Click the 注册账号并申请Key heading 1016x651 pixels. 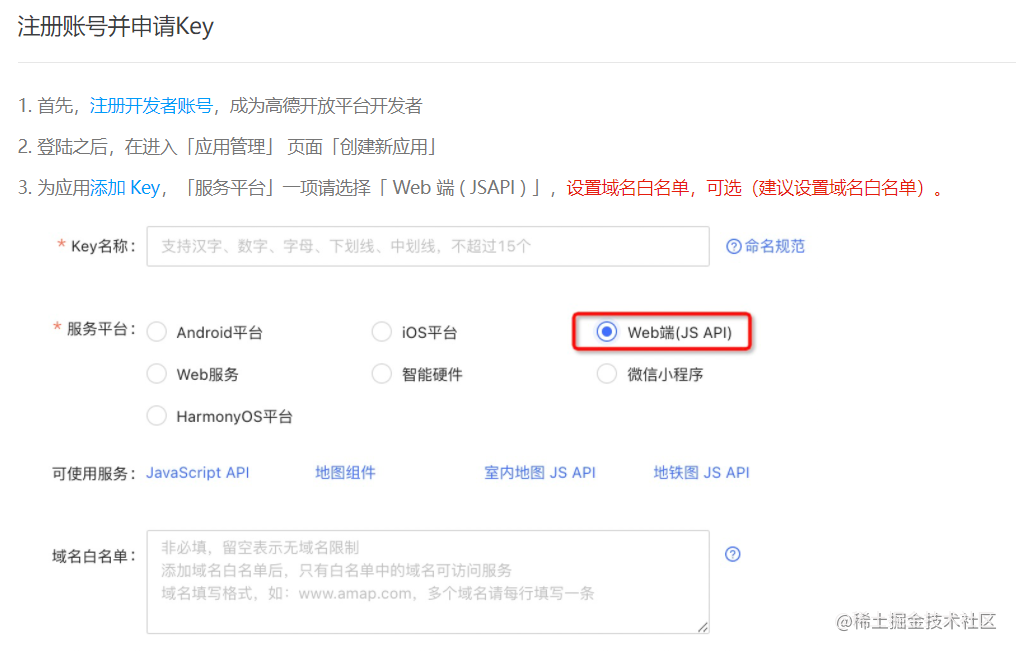pos(115,27)
